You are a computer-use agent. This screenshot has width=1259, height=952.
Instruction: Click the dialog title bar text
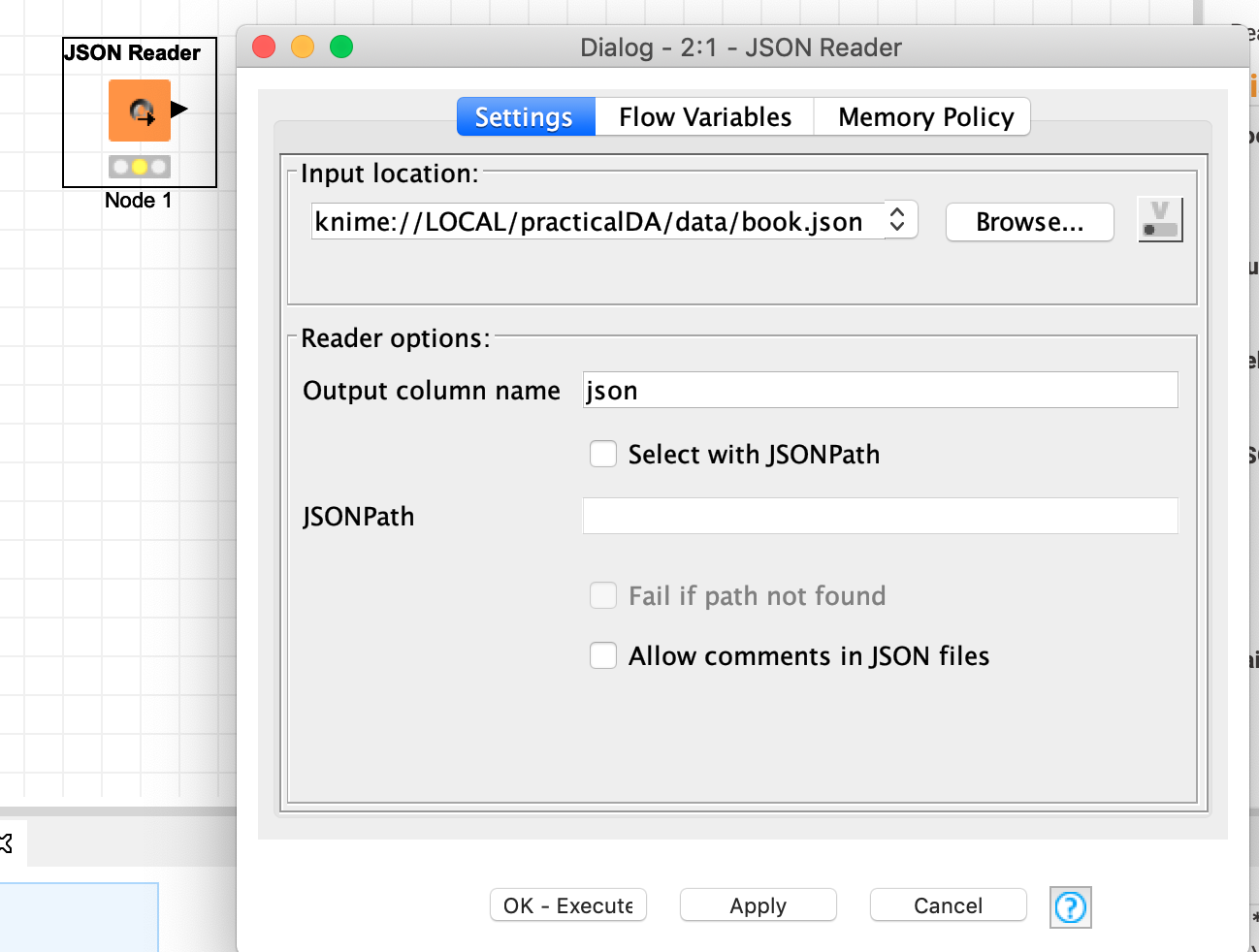tap(741, 48)
